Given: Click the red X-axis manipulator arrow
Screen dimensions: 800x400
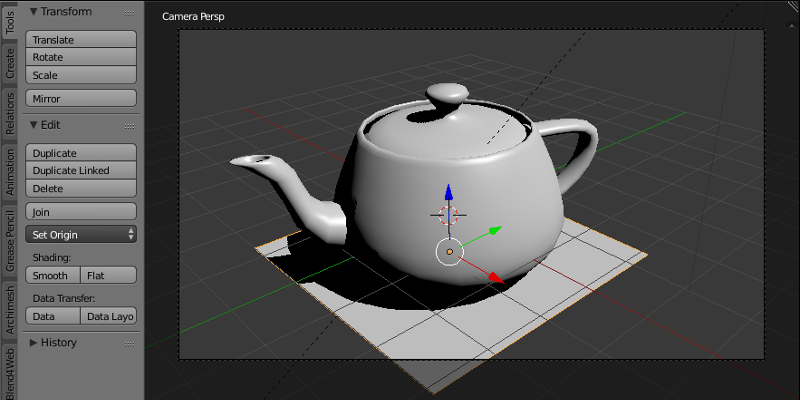Looking at the screenshot, I should pos(494,277).
